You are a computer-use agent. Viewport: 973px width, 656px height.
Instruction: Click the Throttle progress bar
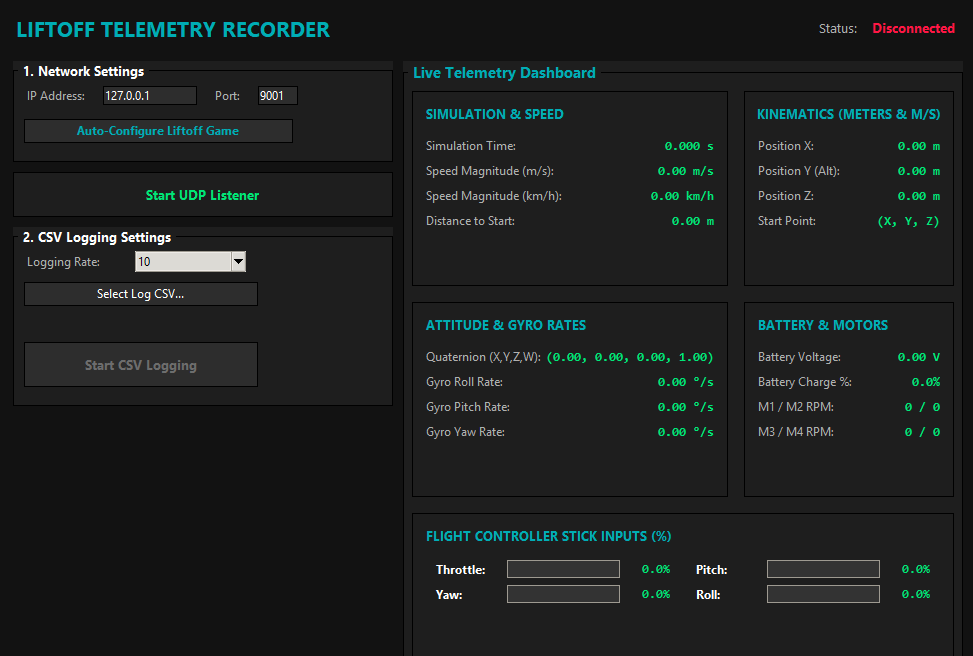[563, 569]
